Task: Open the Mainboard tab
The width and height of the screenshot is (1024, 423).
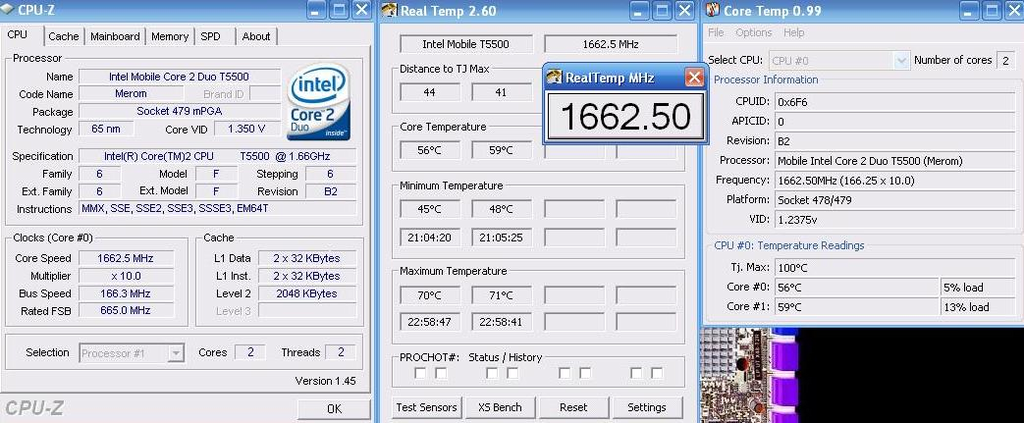Action: pyautogui.click(x=115, y=37)
